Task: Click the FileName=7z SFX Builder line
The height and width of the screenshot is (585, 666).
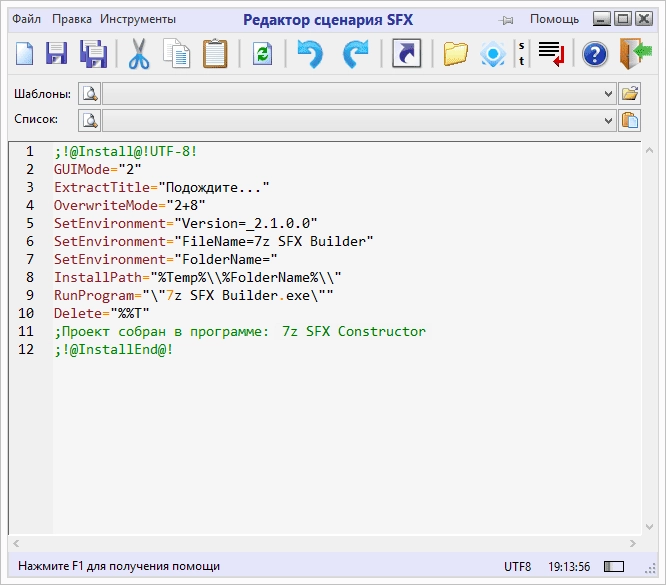Action: point(213,241)
